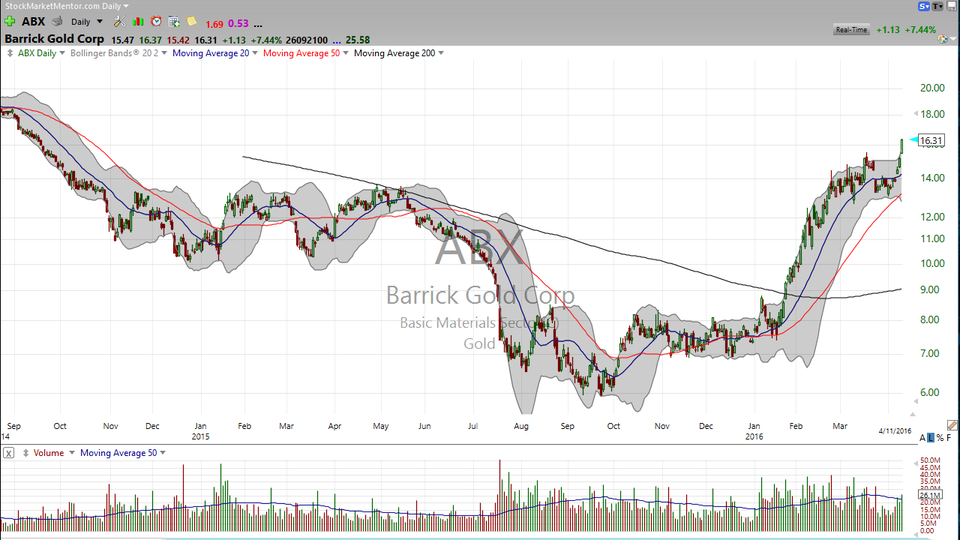Open the wrench and screwdriver chart settings
960x540 pixels.
(x=119, y=21)
